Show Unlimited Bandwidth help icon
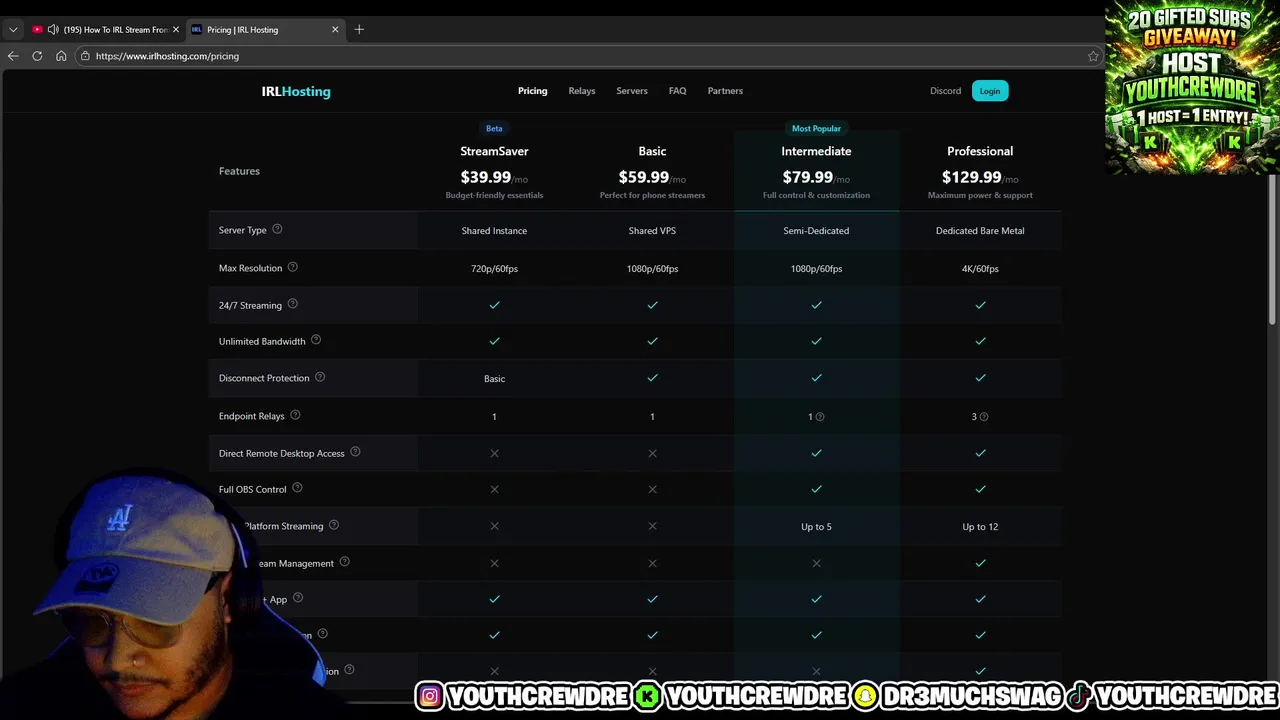This screenshot has width=1280, height=720. point(316,340)
